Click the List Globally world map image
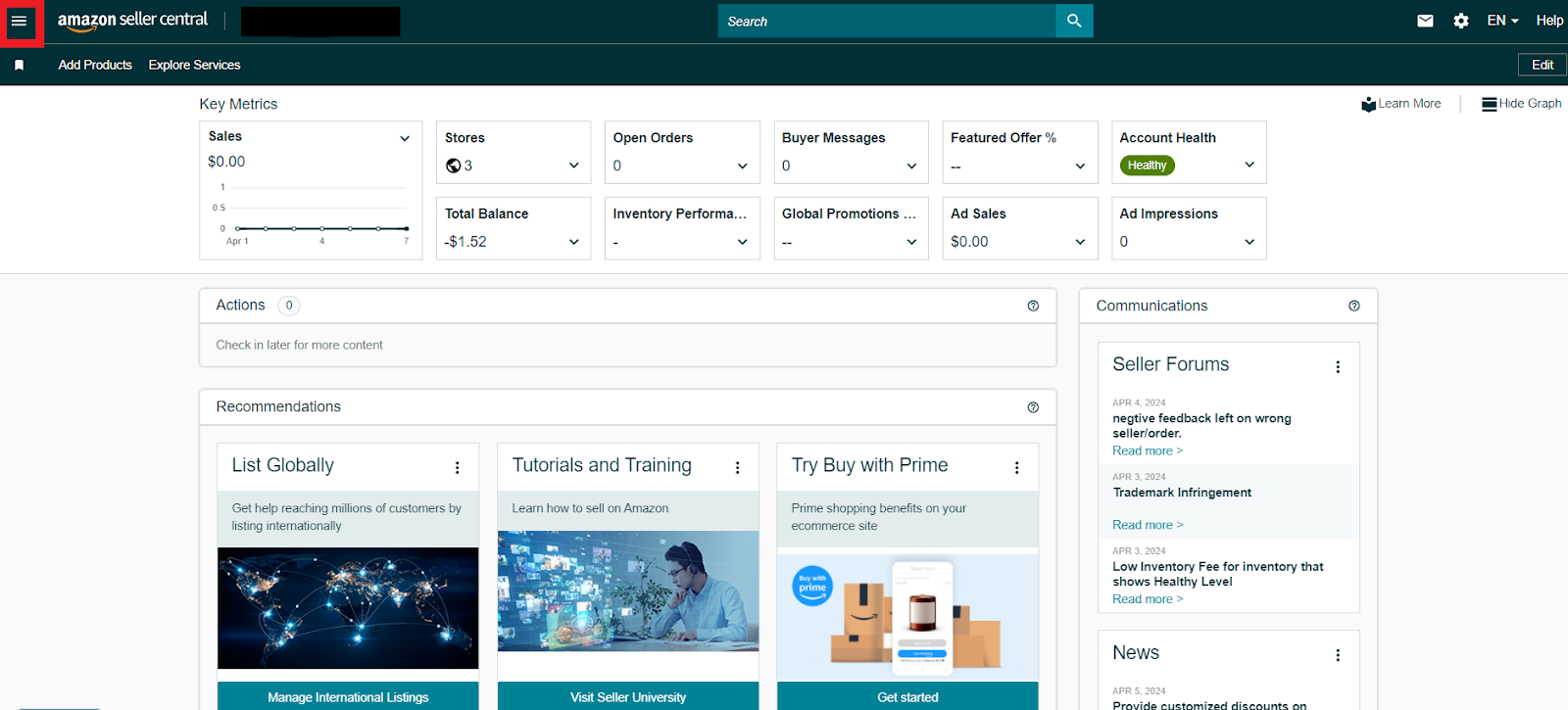The height and width of the screenshot is (710, 1568). [348, 608]
